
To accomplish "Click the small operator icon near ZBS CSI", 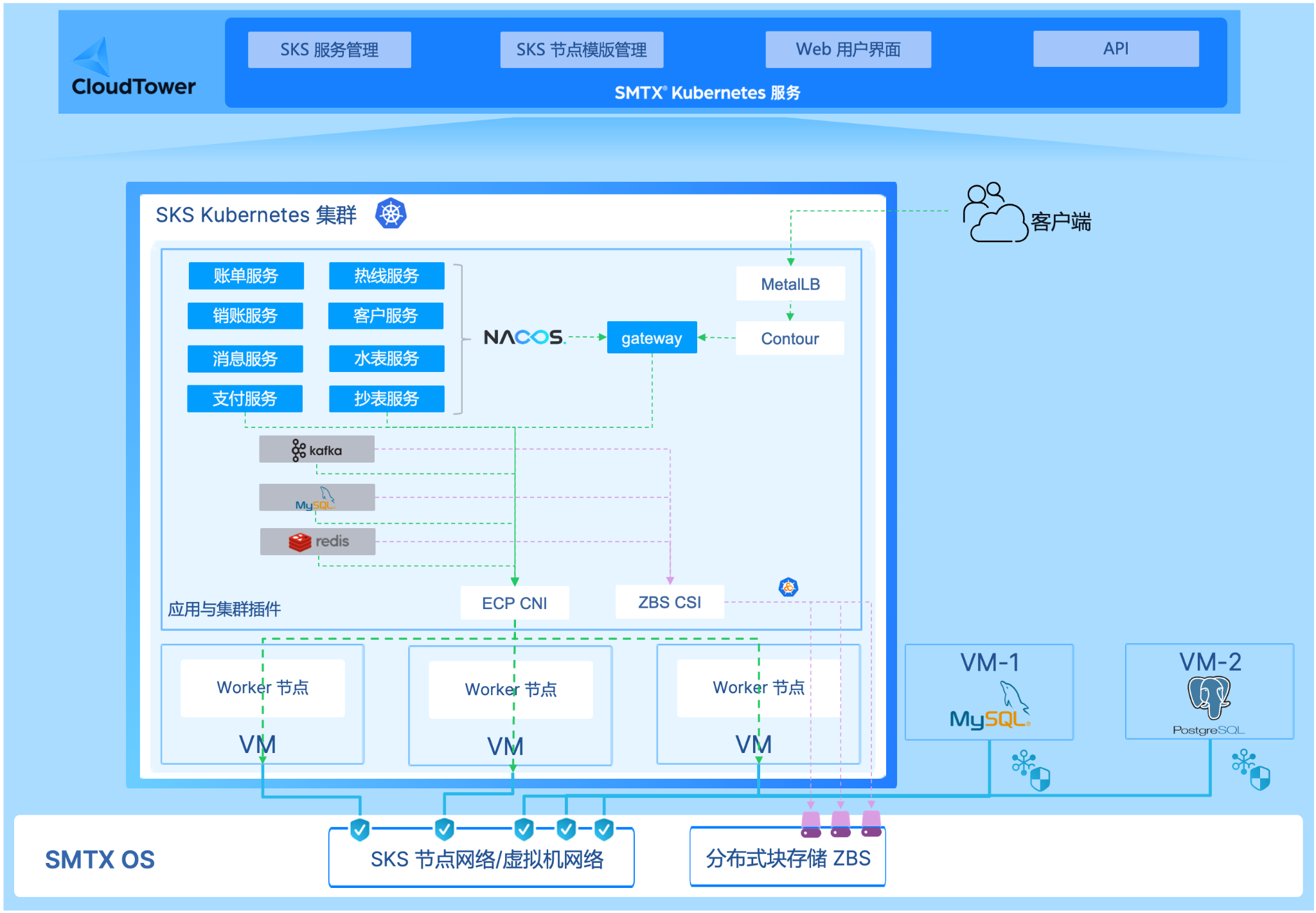I will pyautogui.click(x=788, y=587).
